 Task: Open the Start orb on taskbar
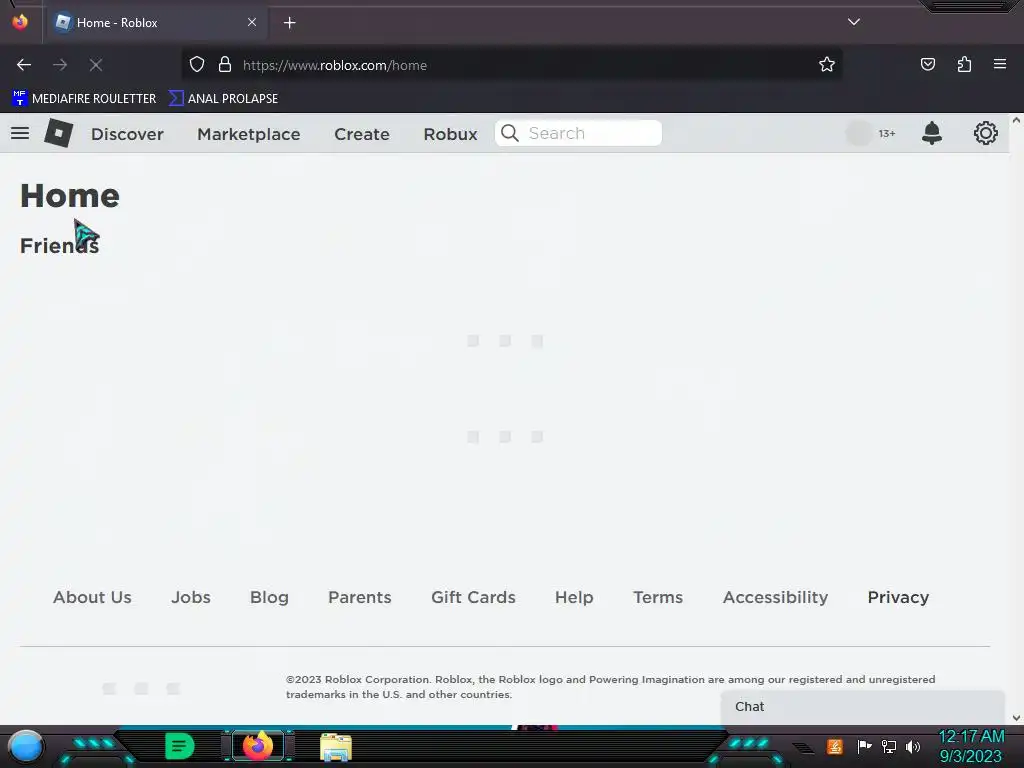[x=26, y=746]
